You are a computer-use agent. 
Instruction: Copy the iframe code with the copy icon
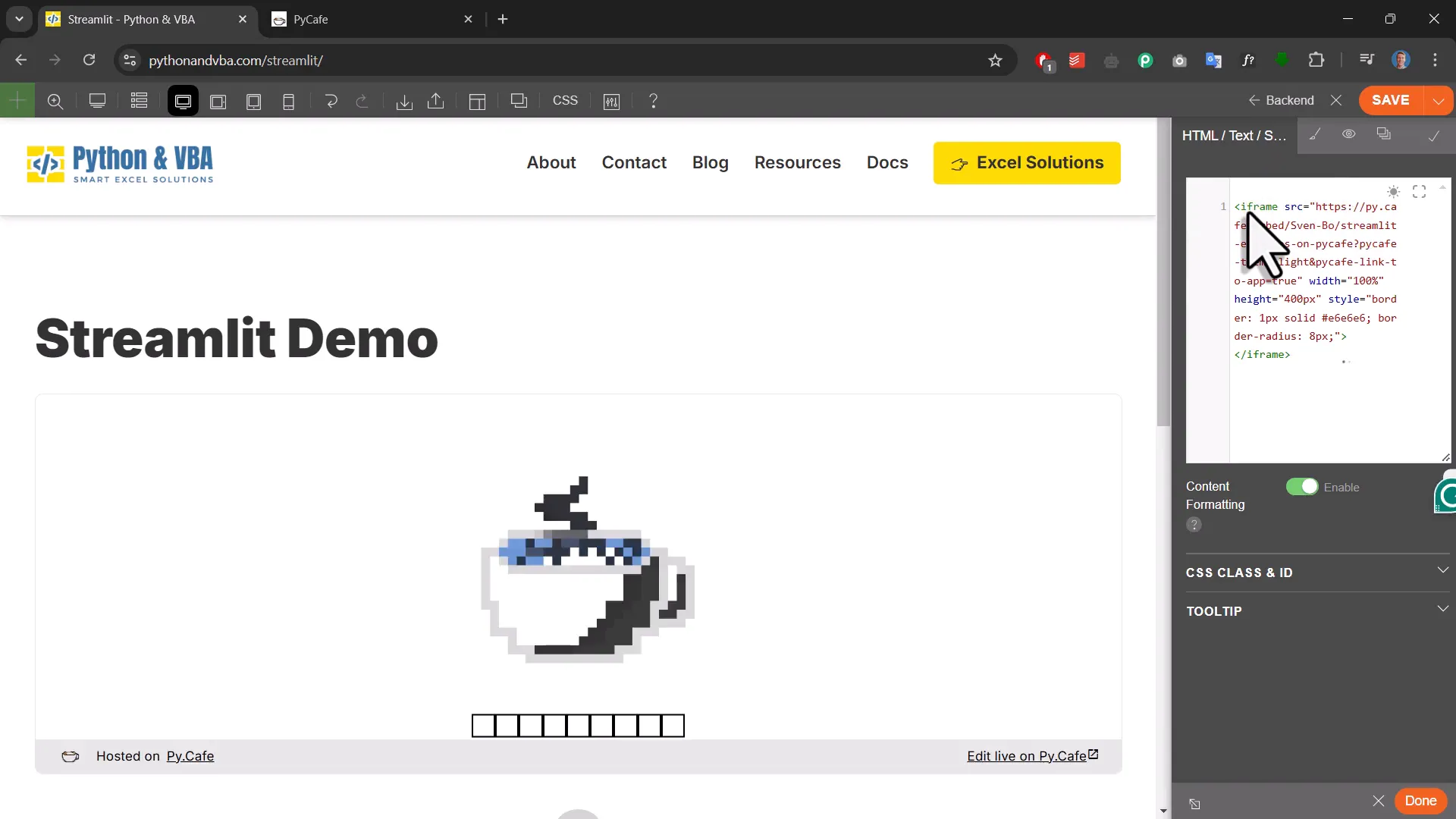[x=1384, y=134]
